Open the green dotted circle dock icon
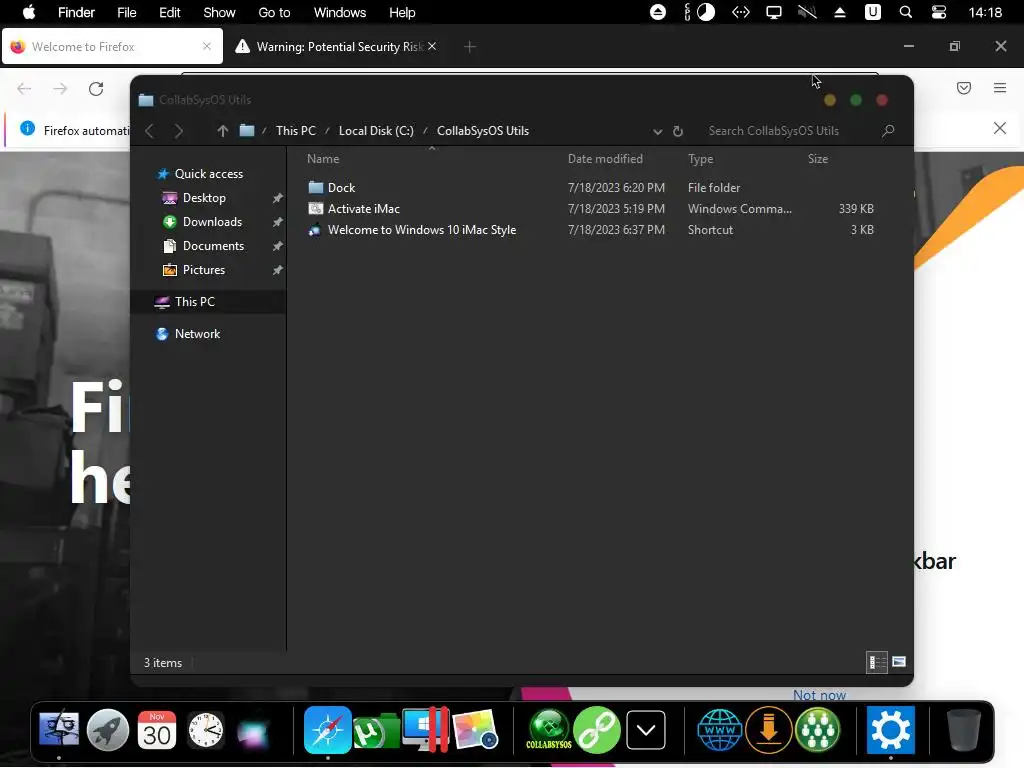The width and height of the screenshot is (1024, 768). (818, 729)
